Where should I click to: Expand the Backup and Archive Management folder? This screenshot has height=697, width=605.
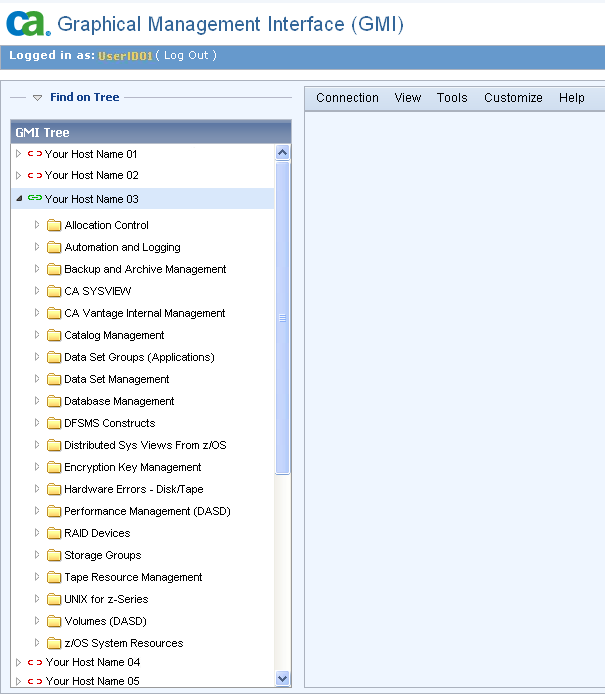coord(38,269)
